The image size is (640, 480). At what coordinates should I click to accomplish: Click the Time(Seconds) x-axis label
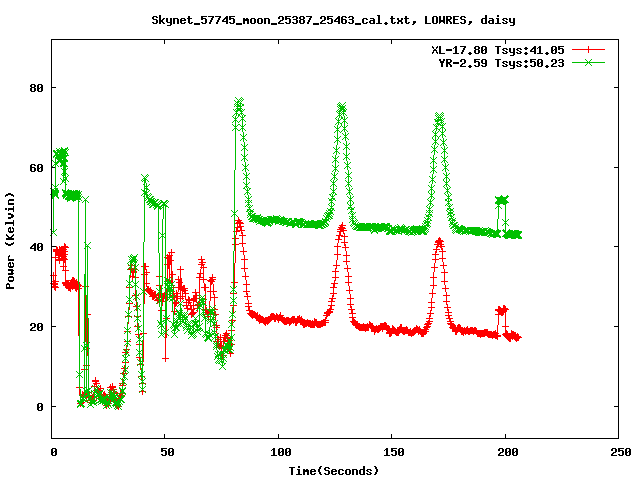click(x=333, y=471)
